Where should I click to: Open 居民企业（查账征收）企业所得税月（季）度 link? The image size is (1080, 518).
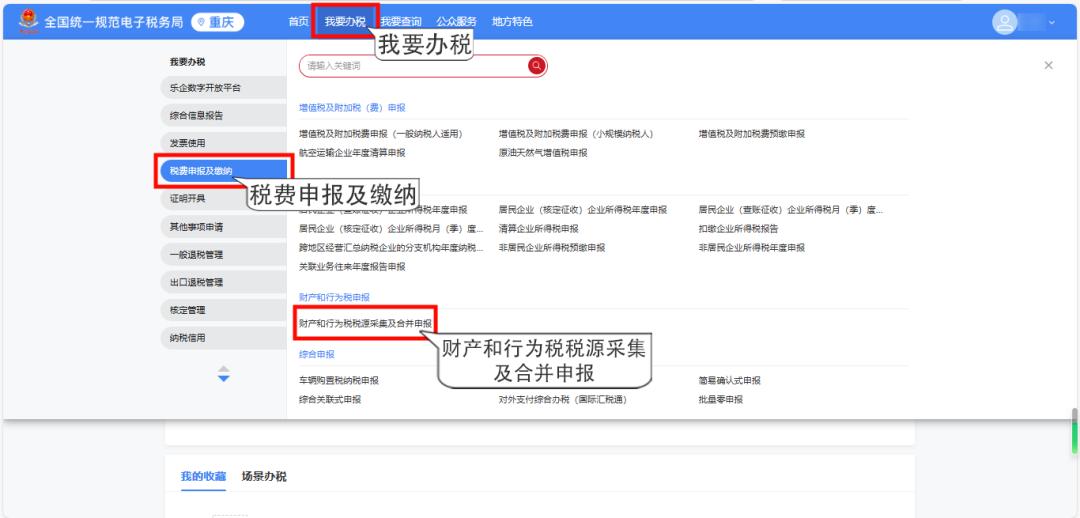tap(791, 209)
